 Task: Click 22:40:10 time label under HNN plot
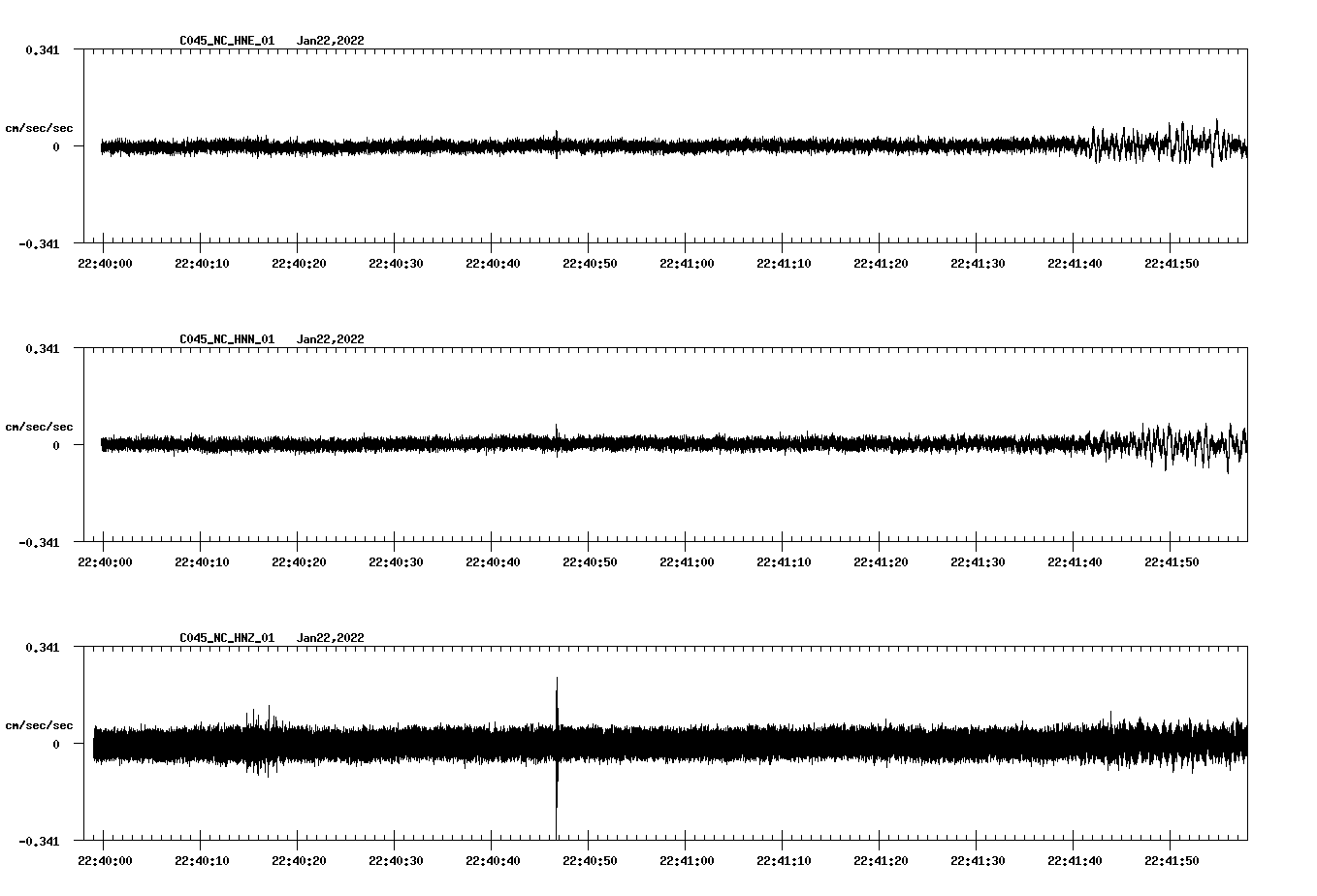click(202, 562)
